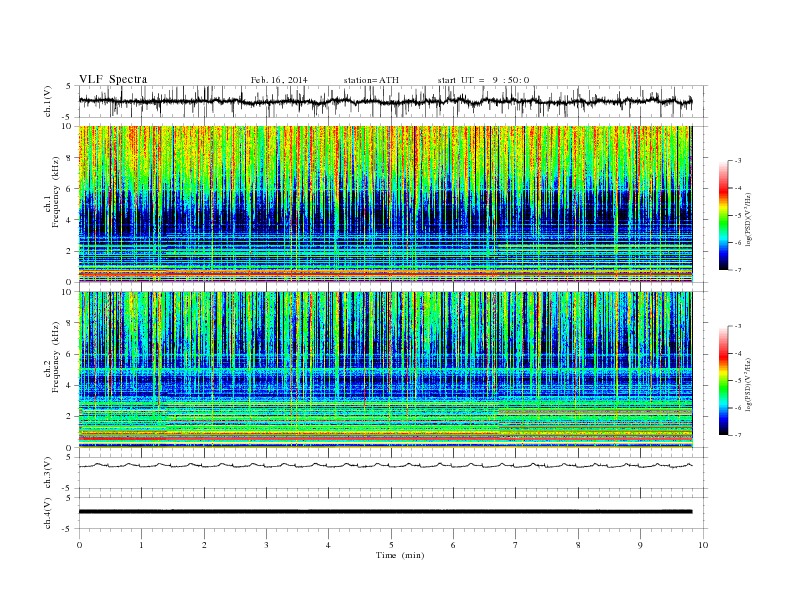Click the ch.1 spectrogram panel
Screen dimensions: 792x612
click(385, 204)
